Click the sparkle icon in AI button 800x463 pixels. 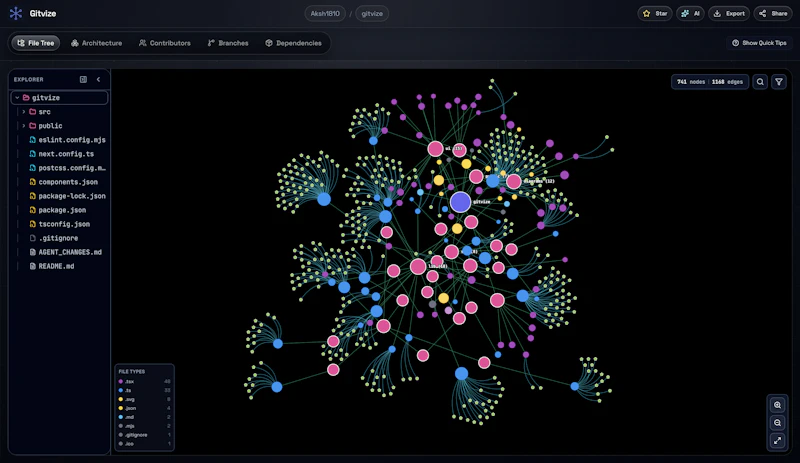point(685,13)
